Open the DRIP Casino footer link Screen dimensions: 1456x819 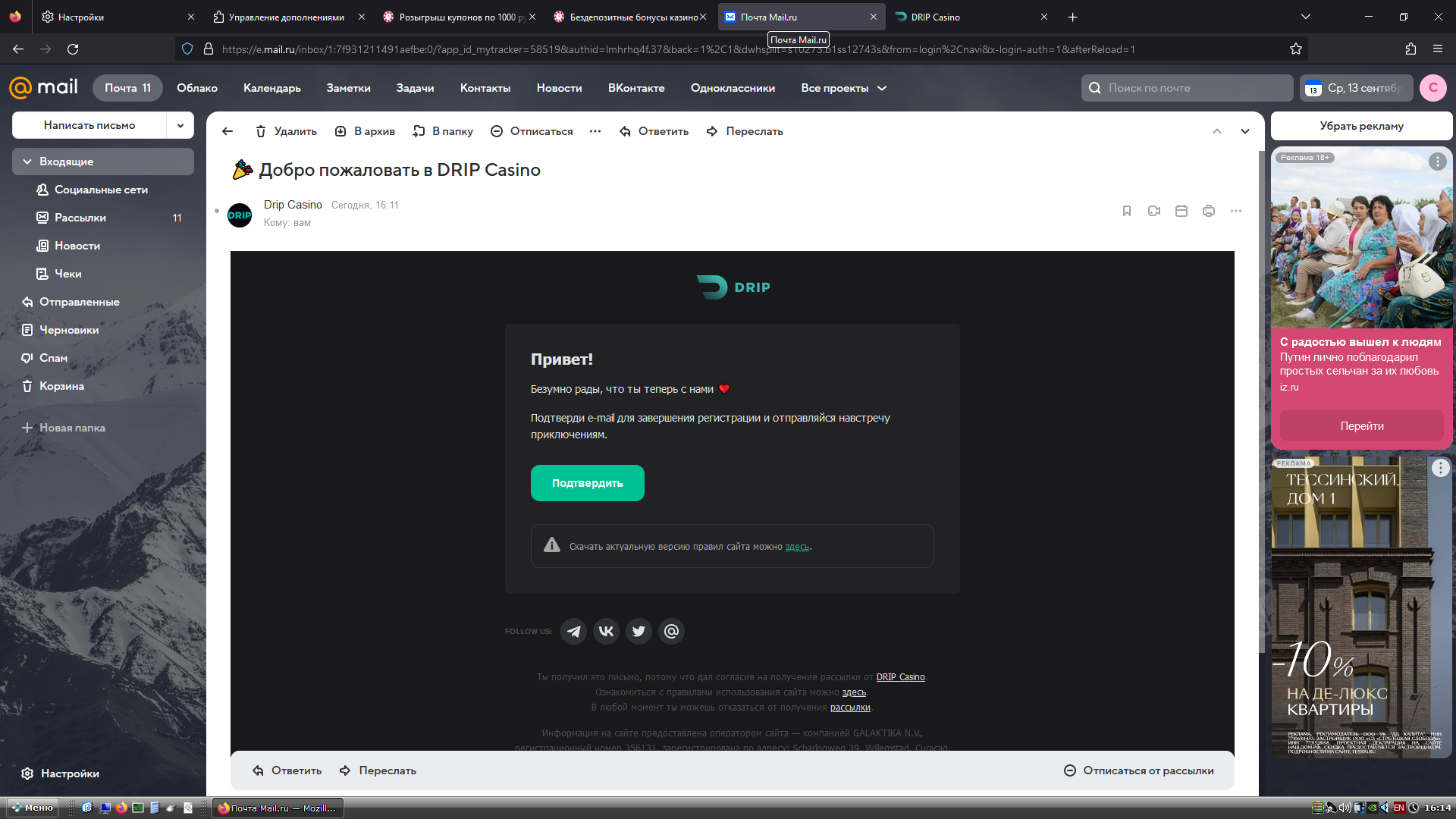click(x=900, y=677)
